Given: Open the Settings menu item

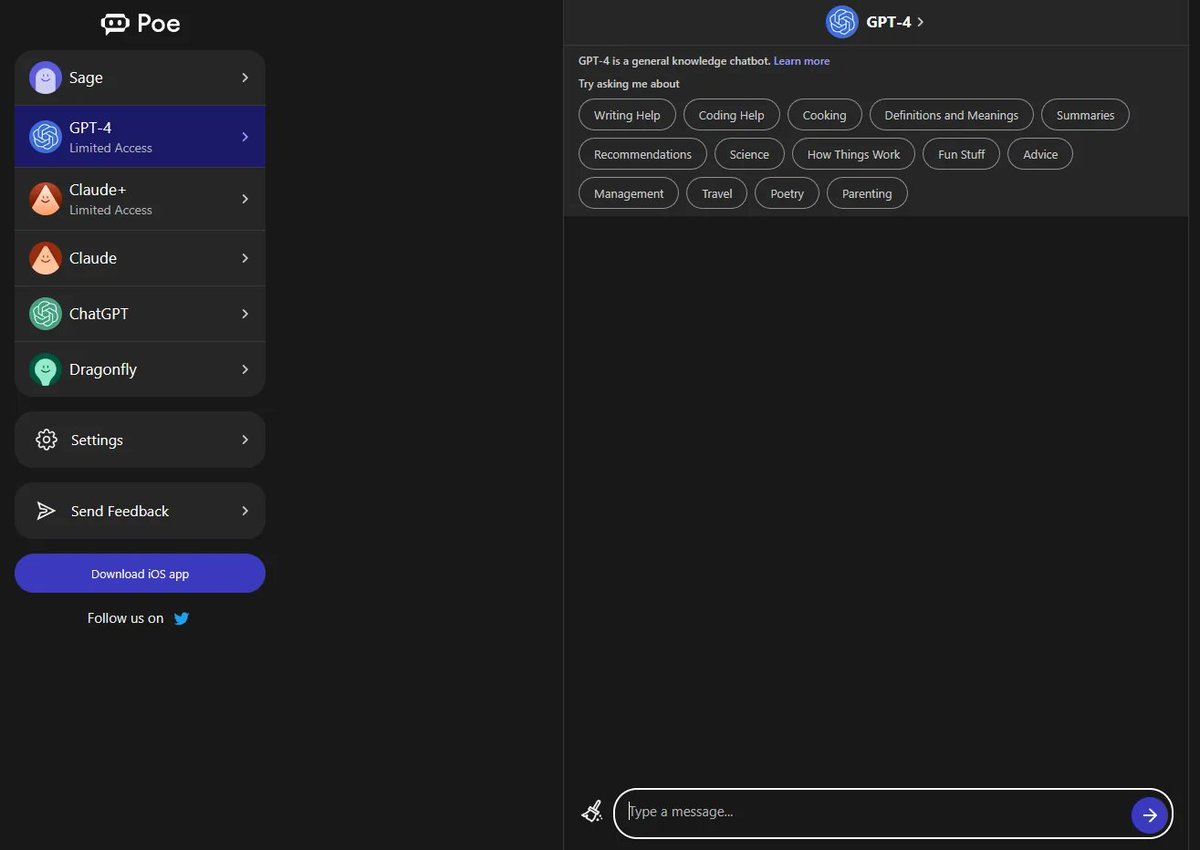Looking at the screenshot, I should click(140, 440).
